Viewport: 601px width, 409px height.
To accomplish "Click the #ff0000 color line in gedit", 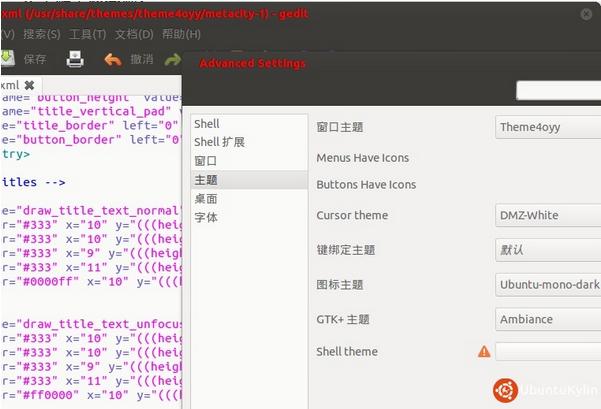I will (x=91, y=395).
